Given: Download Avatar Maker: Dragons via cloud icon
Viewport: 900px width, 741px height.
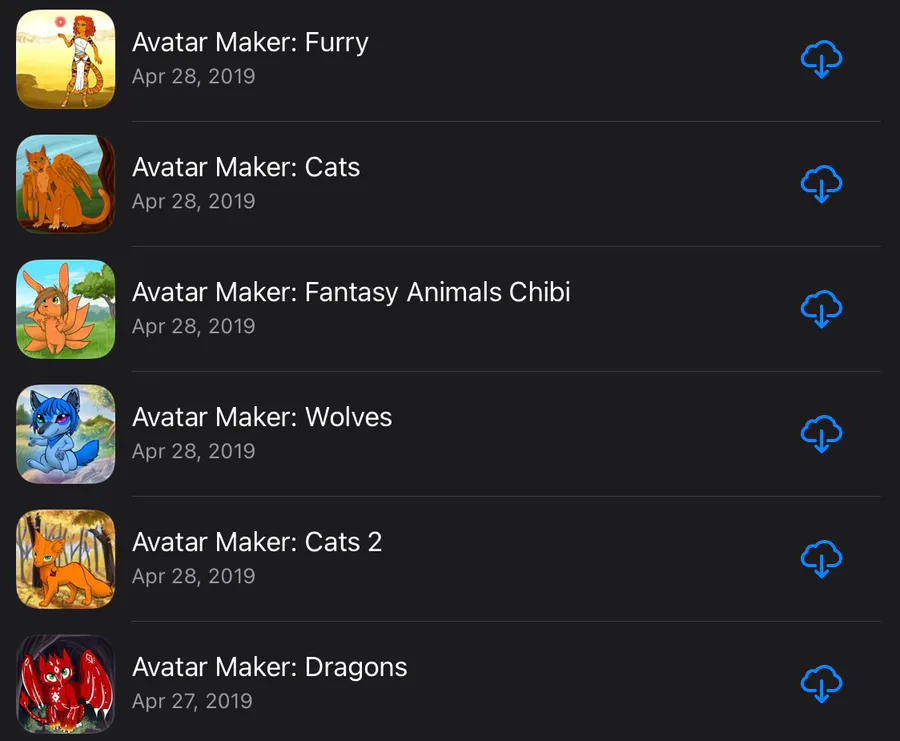Looking at the screenshot, I should (821, 684).
